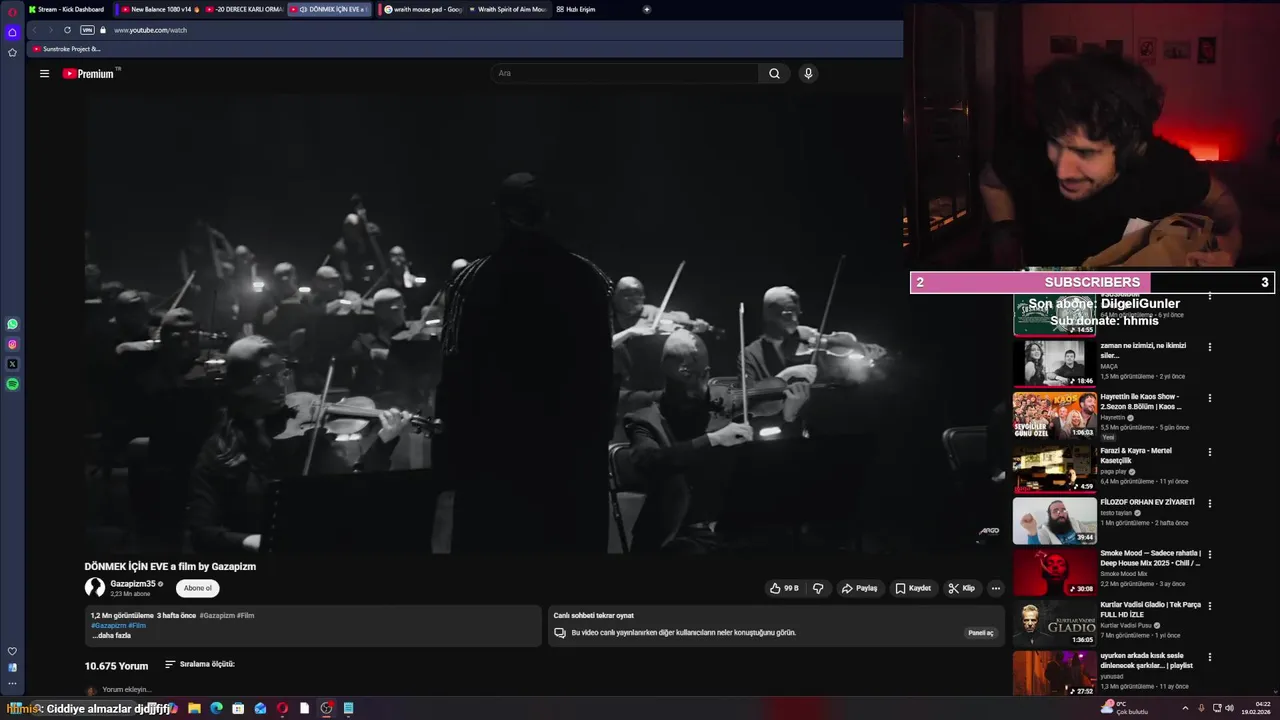Open WhatsApp in Opera sidebar
Viewport: 1280px width, 720px height.
tap(12, 324)
